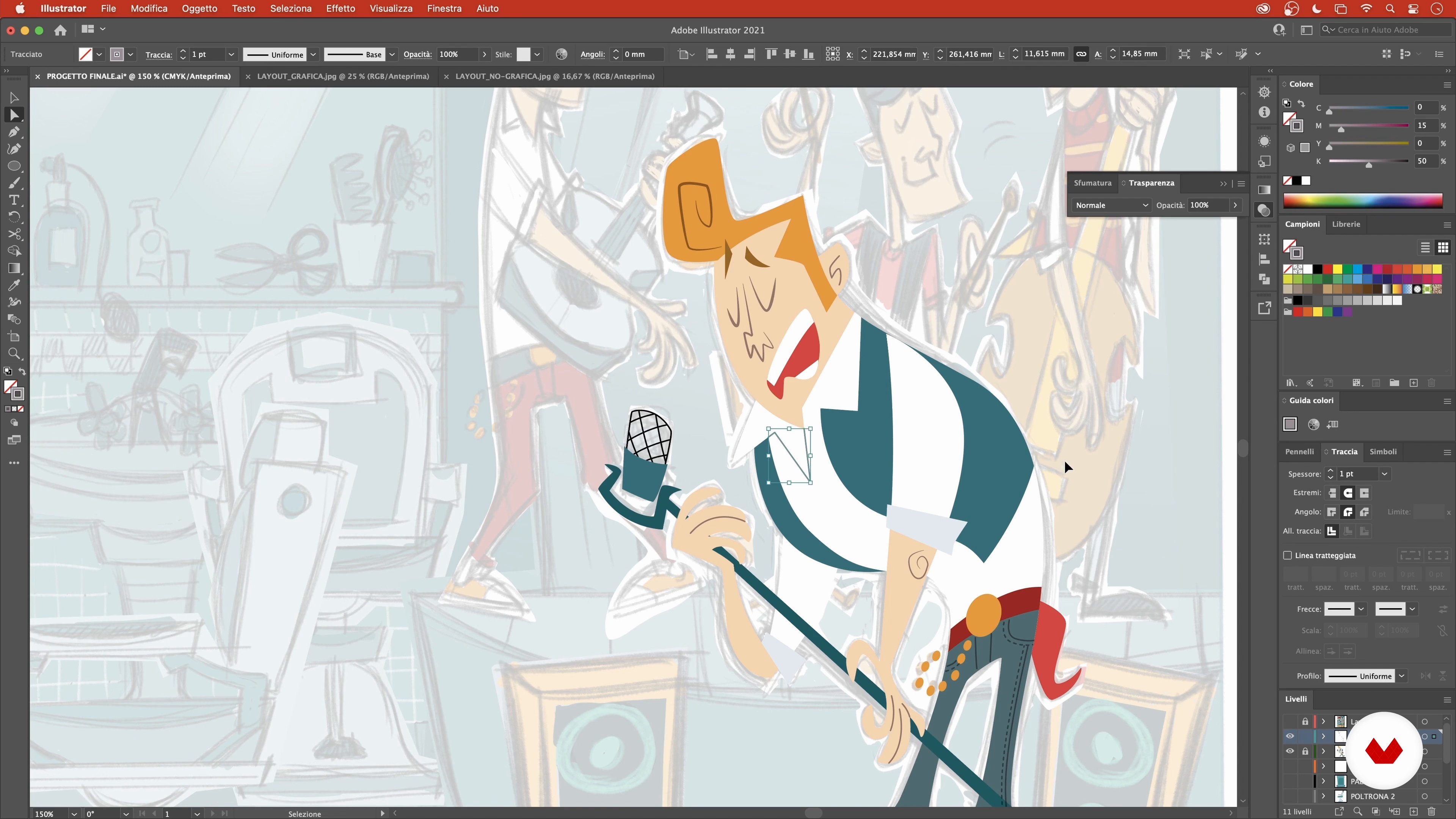Viewport: 1456px width, 819px height.
Task: Select the Selection (black arrow) tool
Action: point(14,98)
